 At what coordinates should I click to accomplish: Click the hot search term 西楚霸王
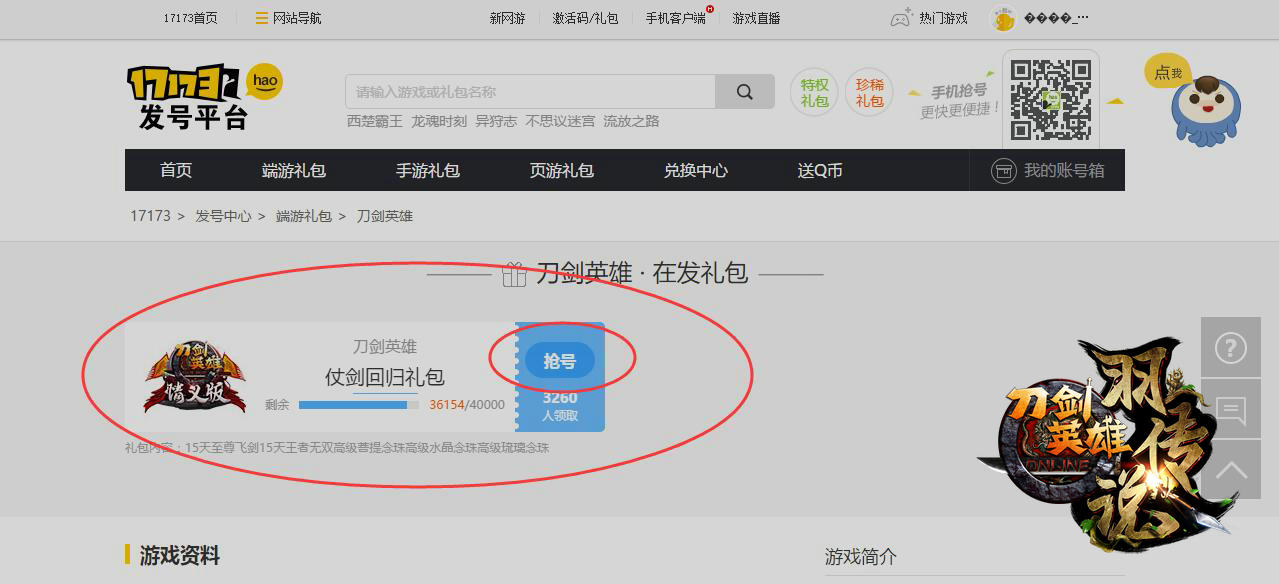coord(375,121)
